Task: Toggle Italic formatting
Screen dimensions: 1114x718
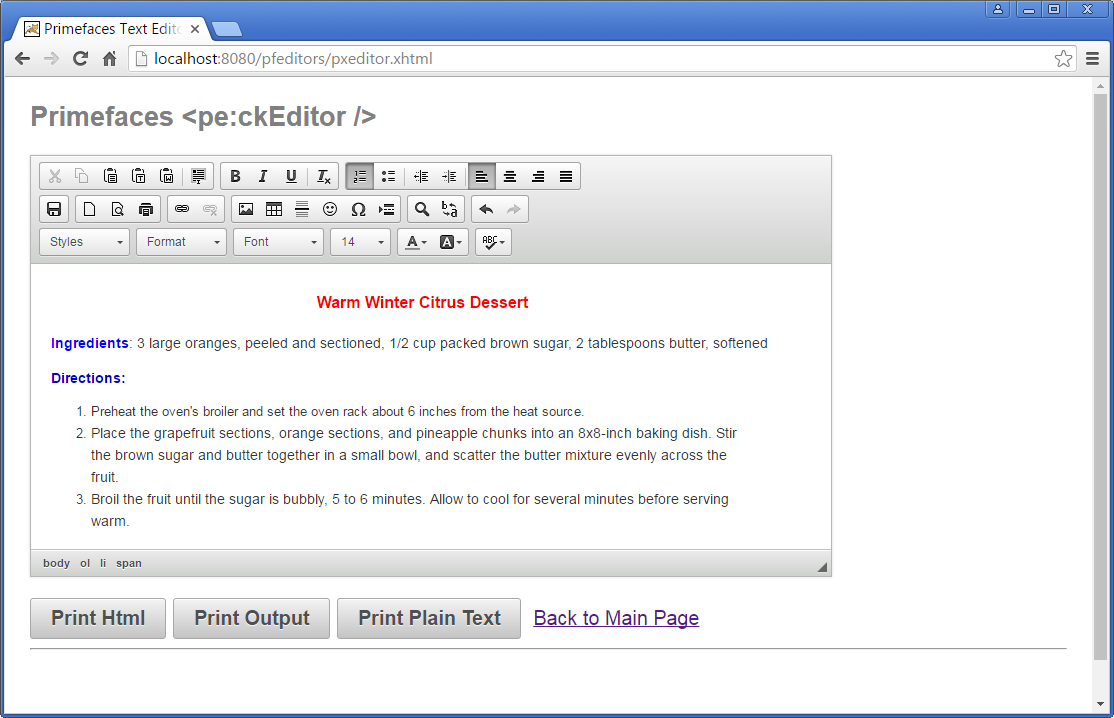Action: [263, 176]
